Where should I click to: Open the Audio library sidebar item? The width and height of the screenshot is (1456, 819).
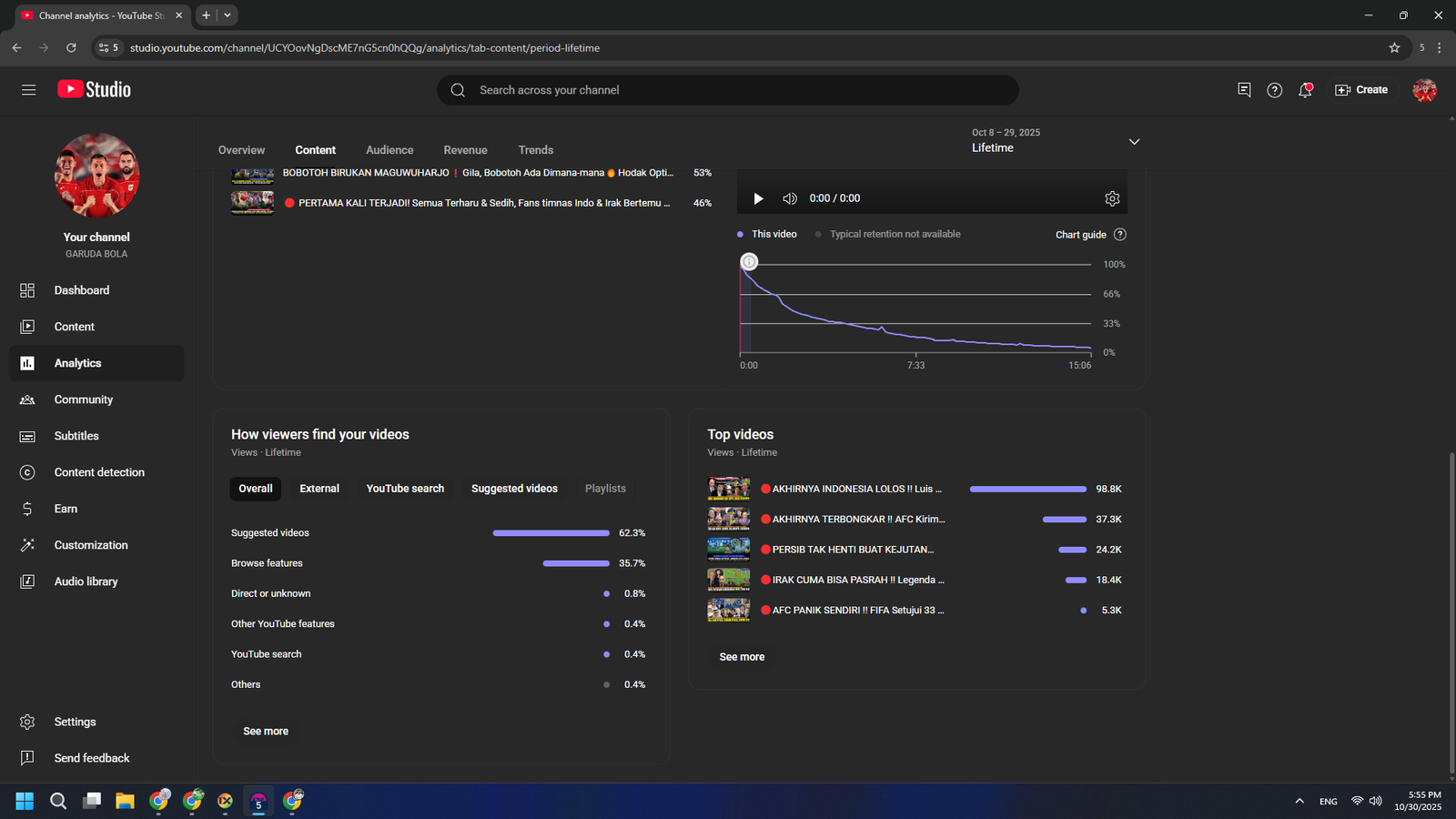point(86,581)
